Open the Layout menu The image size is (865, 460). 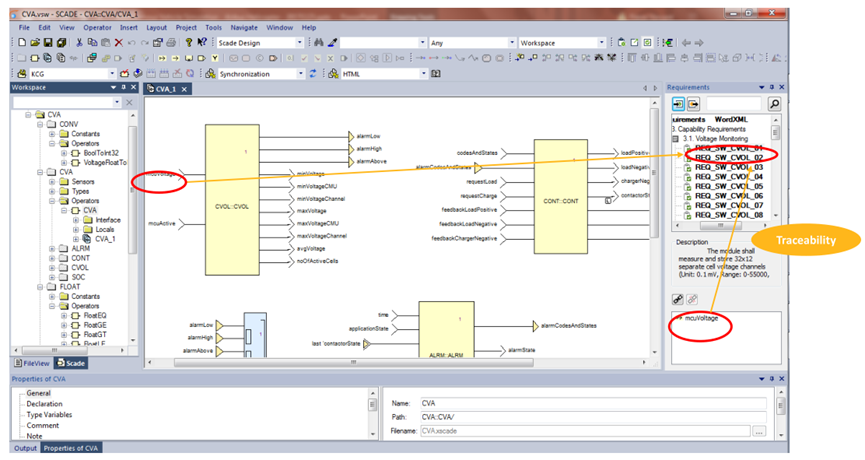pos(156,28)
